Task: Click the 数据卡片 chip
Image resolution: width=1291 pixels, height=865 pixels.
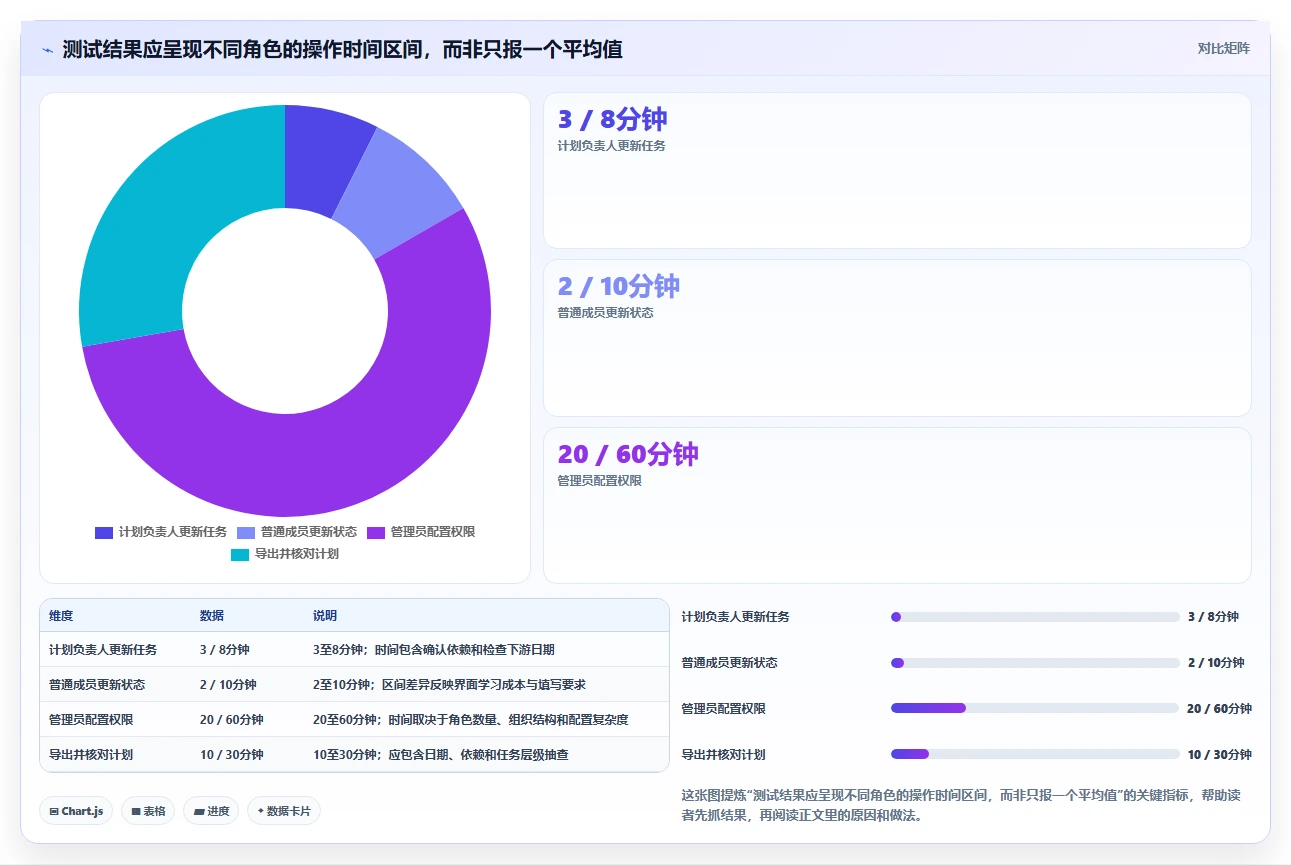Action: pyautogui.click(x=284, y=811)
